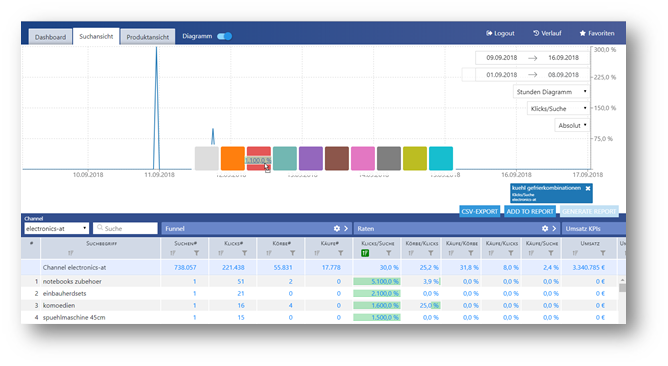Screen dimensions: 668x366
Task: Filter the Körbe/Klicks column
Action: 431,253
